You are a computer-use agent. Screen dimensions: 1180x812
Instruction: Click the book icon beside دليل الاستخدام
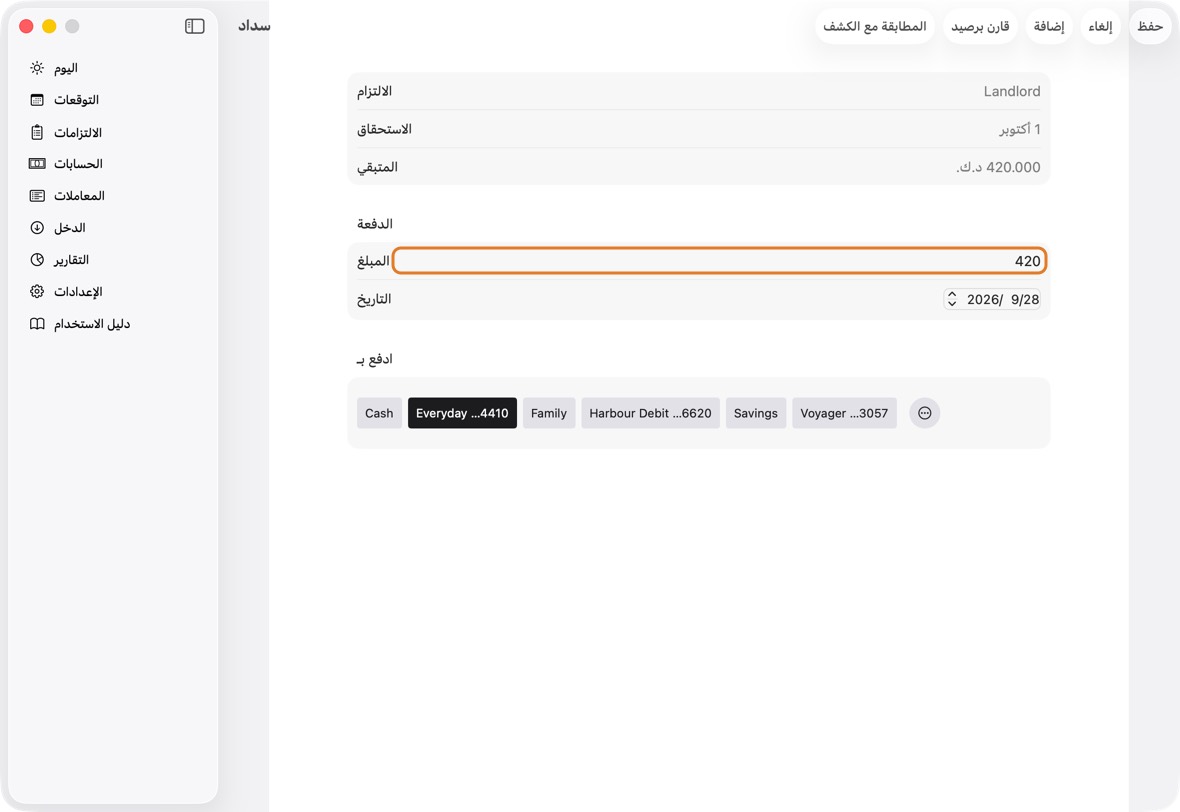pos(37,324)
